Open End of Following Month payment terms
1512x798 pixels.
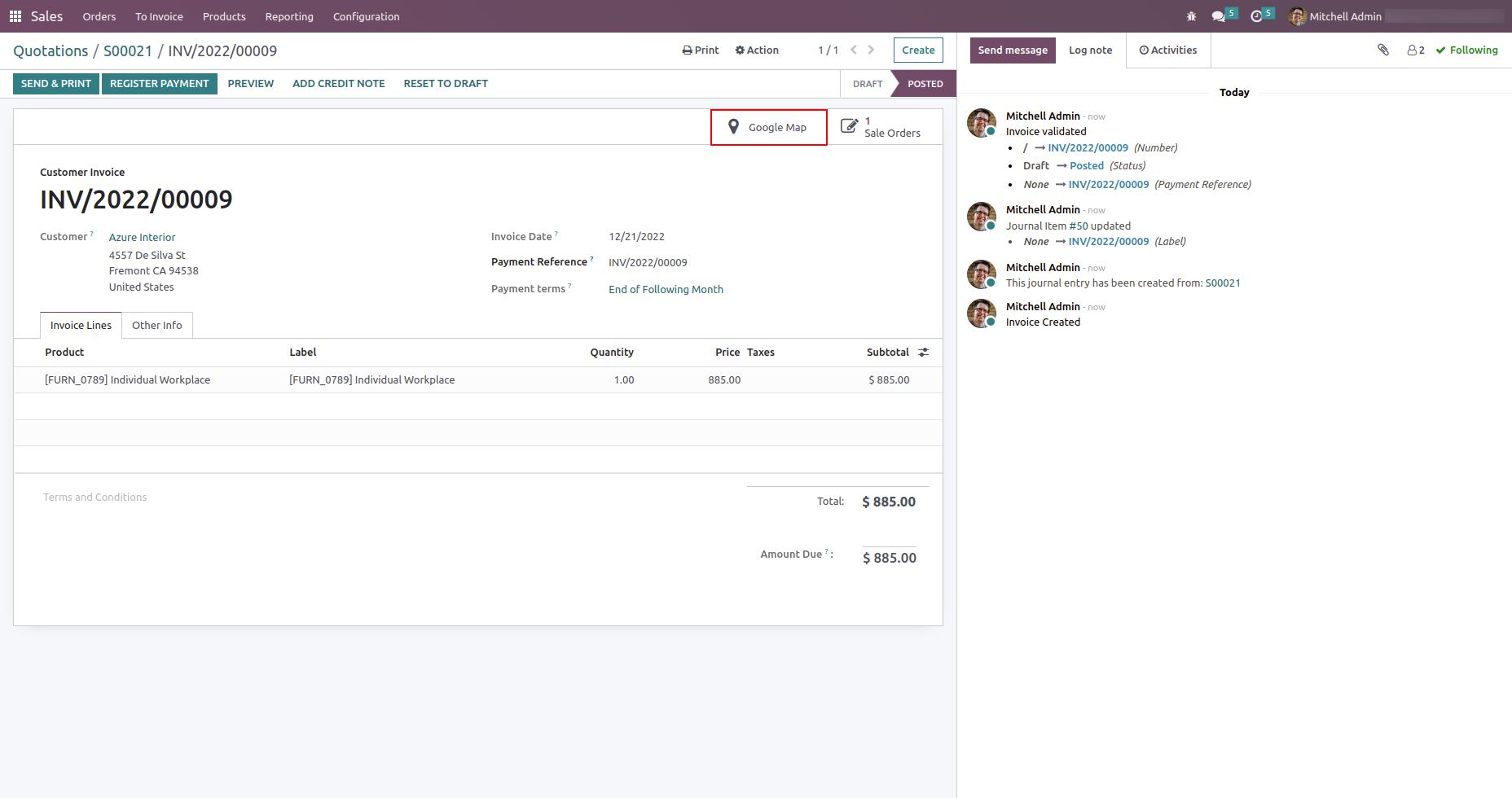[666, 290]
